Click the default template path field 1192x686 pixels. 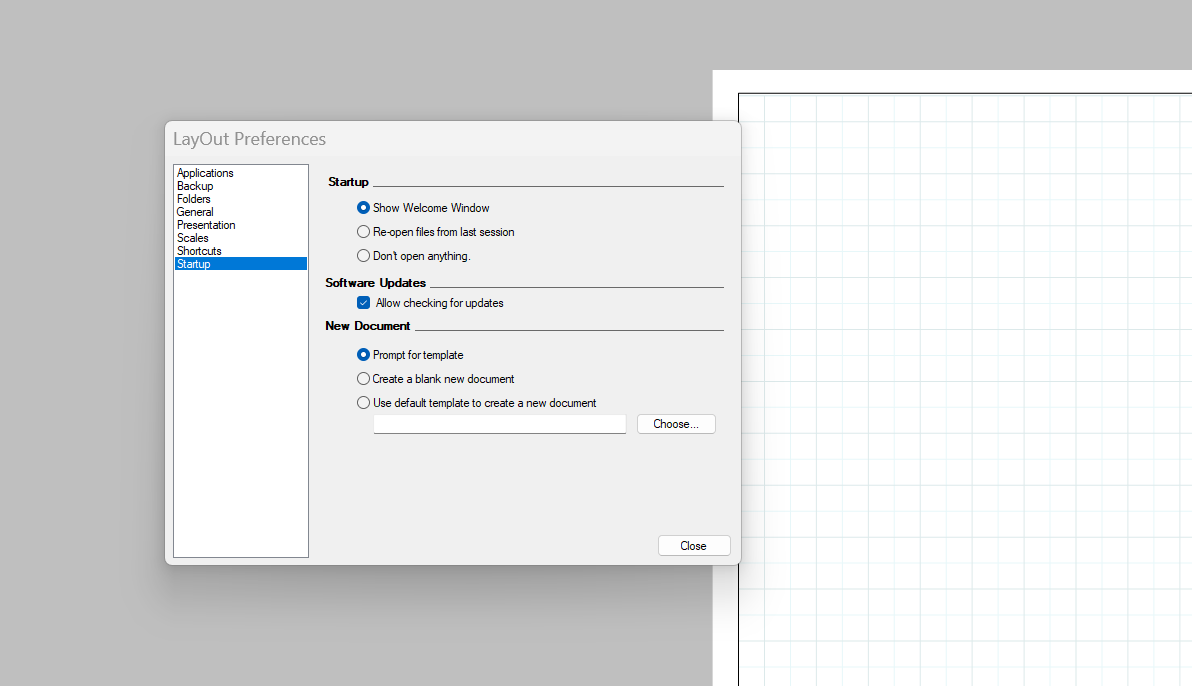point(499,424)
